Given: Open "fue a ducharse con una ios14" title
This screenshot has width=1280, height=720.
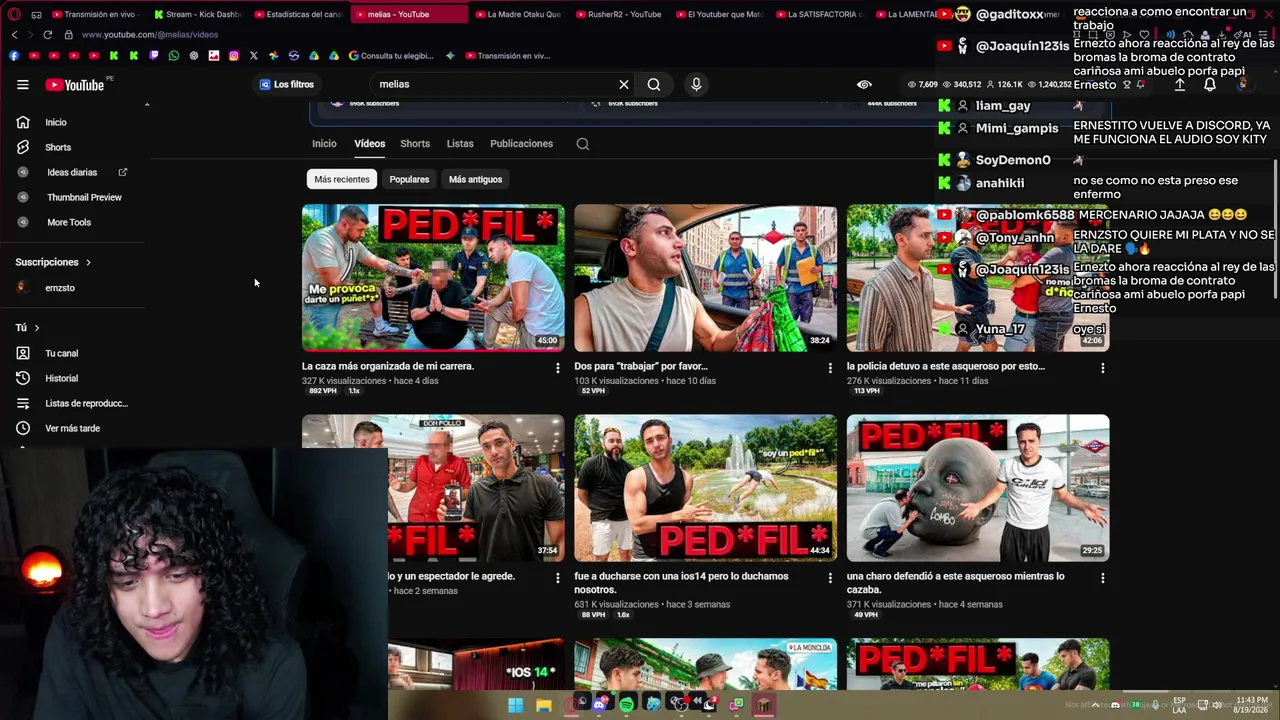Looking at the screenshot, I should tap(681, 582).
